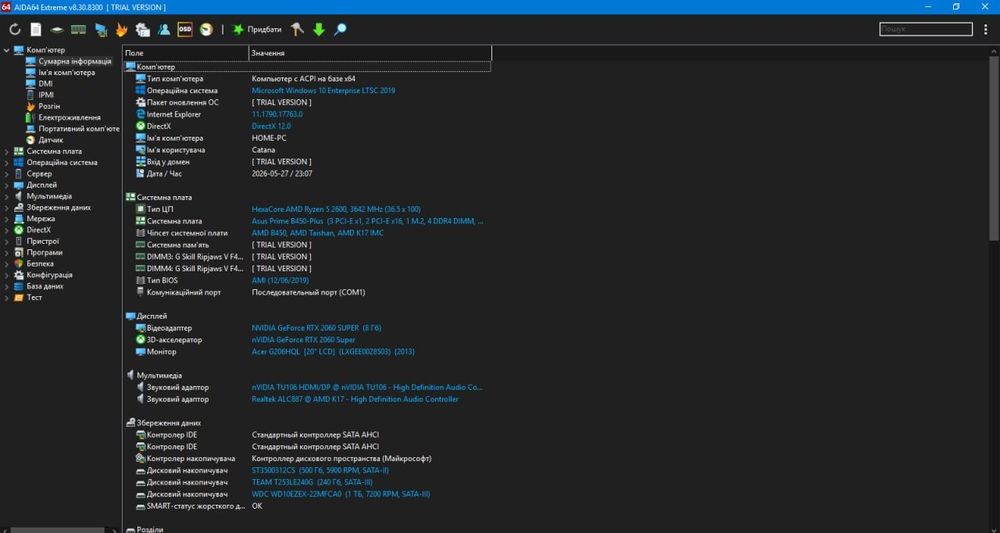The width and height of the screenshot is (1000, 533).
Task: Open the Report page icon in toolbar
Action: point(36,29)
